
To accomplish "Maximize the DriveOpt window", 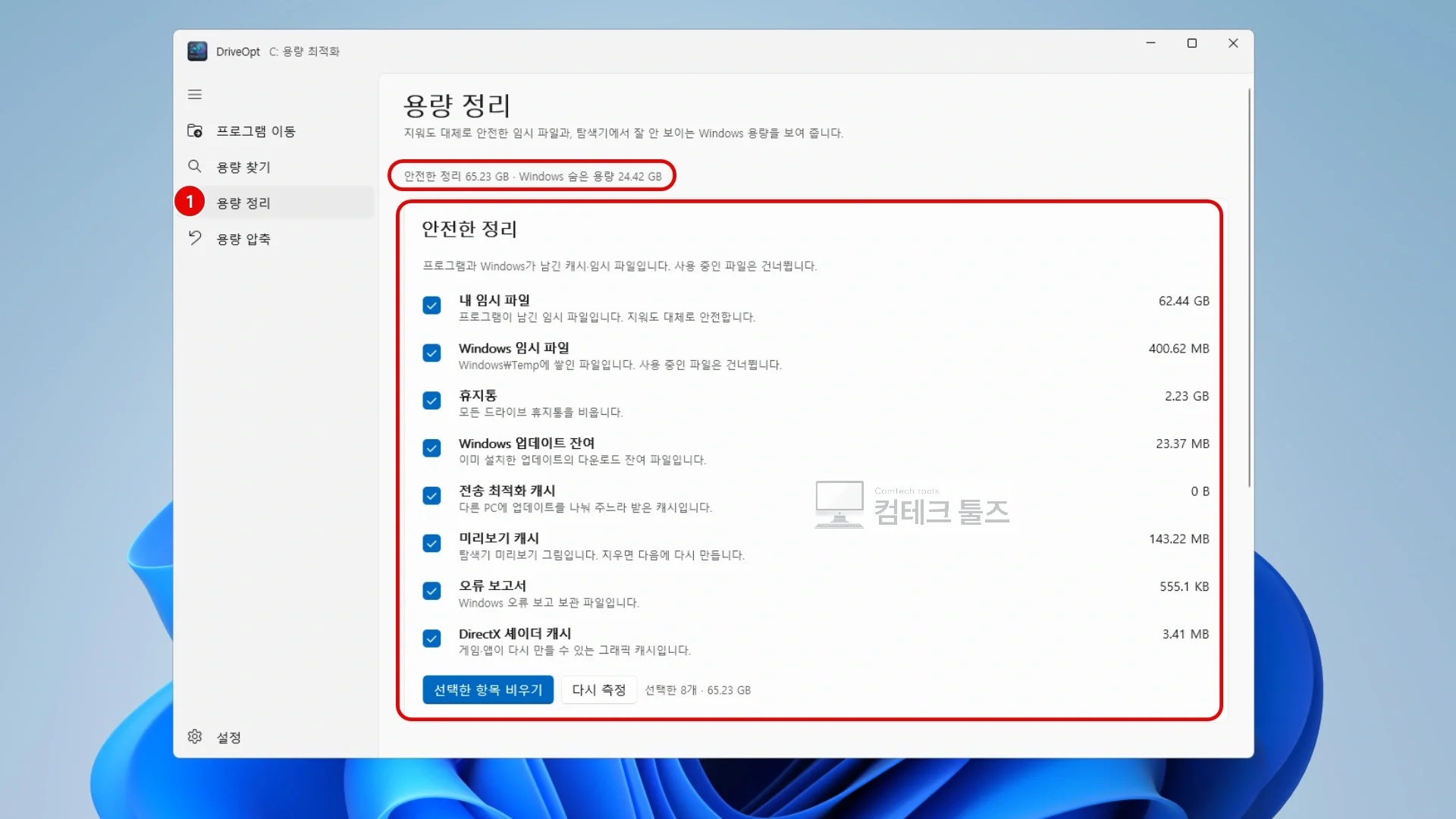I will 1192,43.
